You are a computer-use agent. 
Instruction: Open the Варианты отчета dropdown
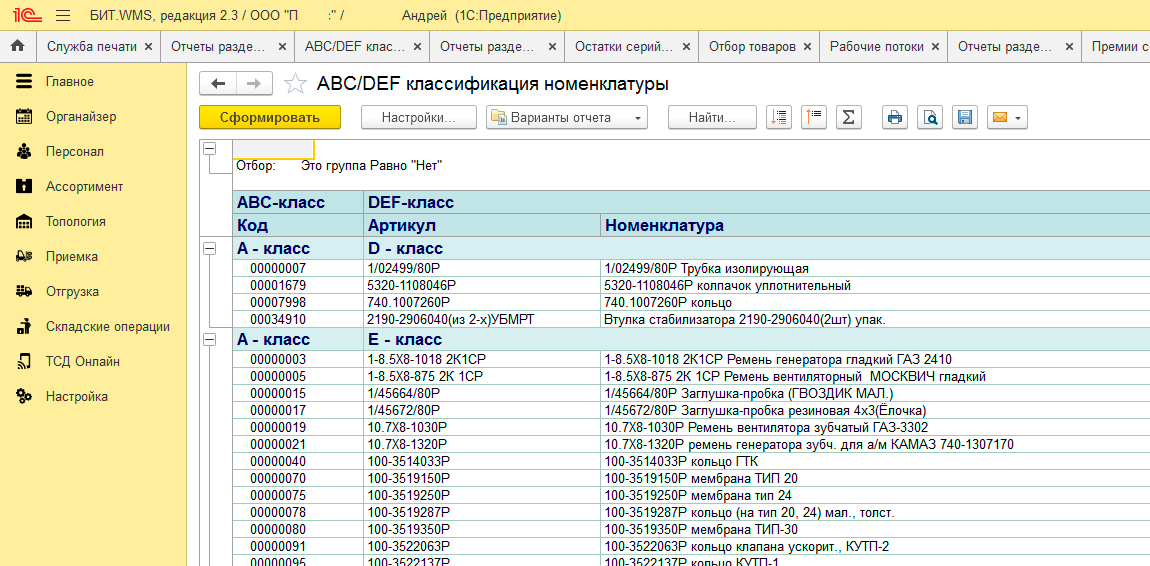566,117
